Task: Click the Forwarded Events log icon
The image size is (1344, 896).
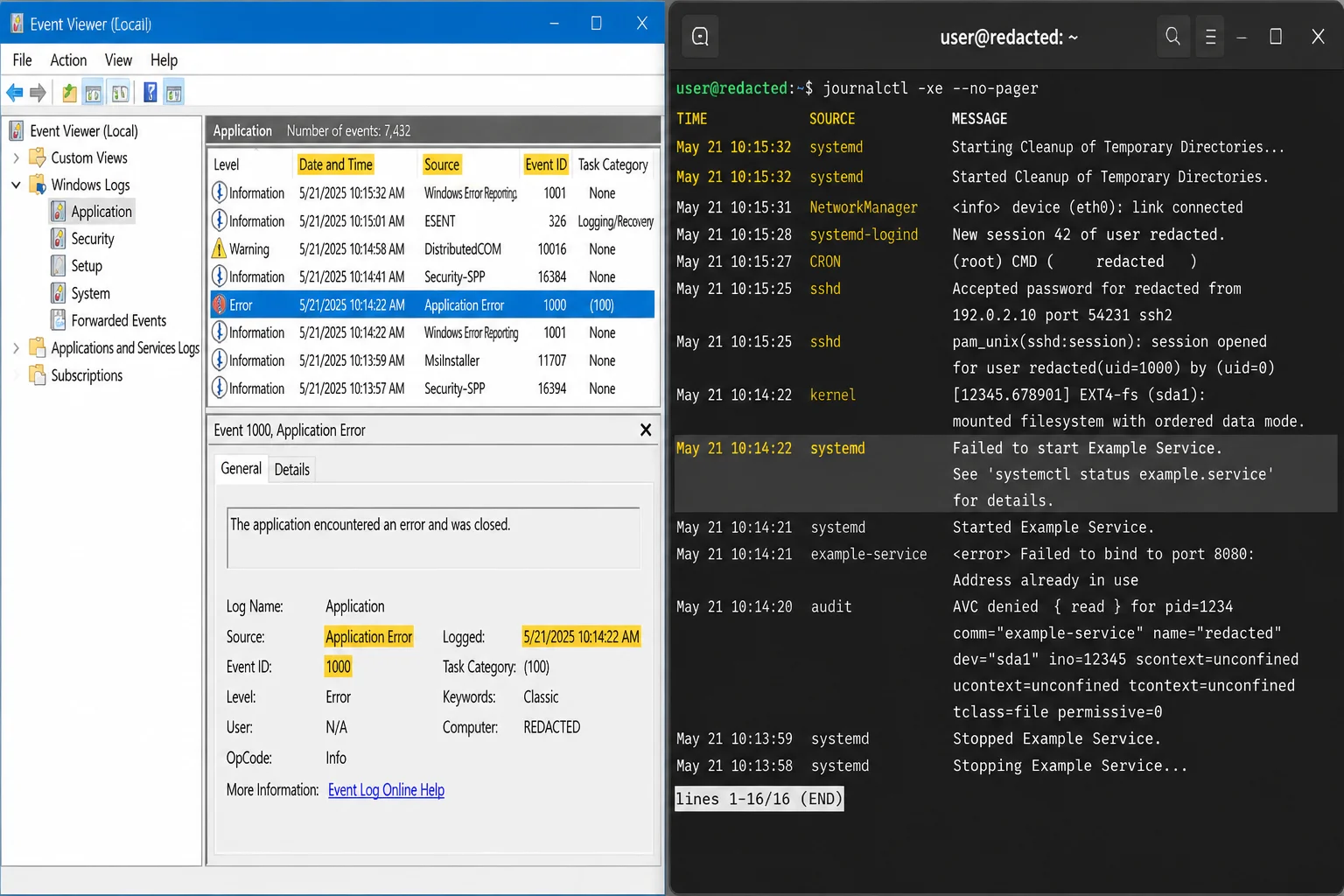Action: click(59, 320)
